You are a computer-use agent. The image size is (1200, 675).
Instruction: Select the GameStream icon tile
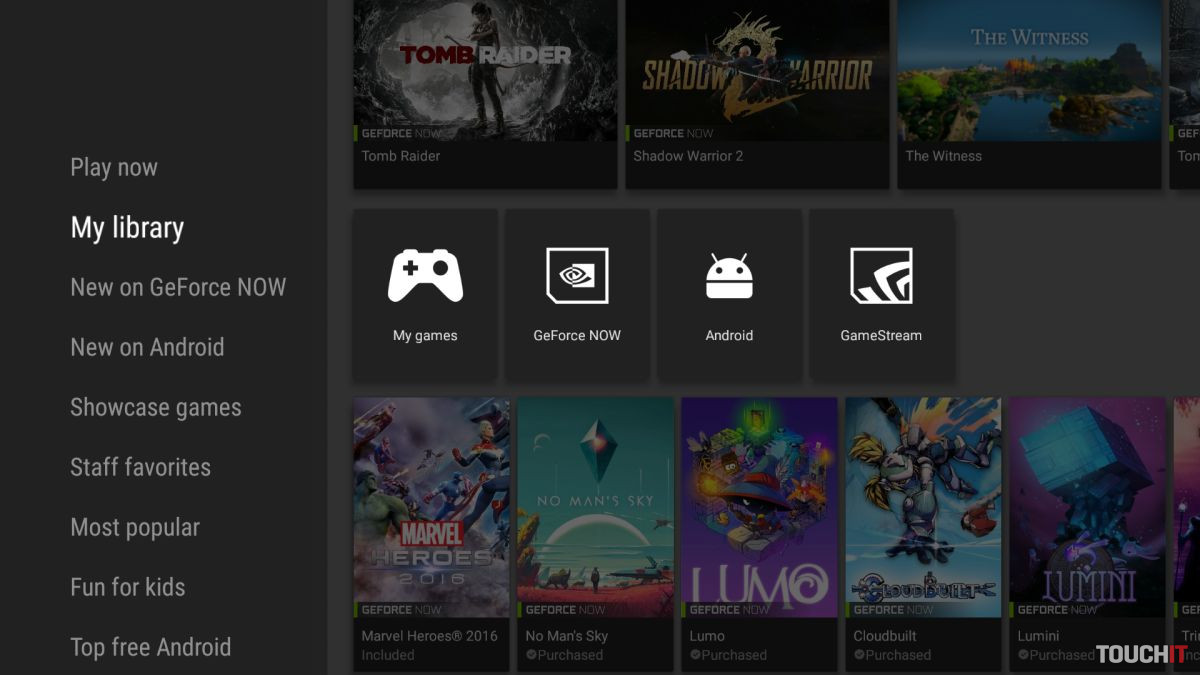click(x=881, y=277)
